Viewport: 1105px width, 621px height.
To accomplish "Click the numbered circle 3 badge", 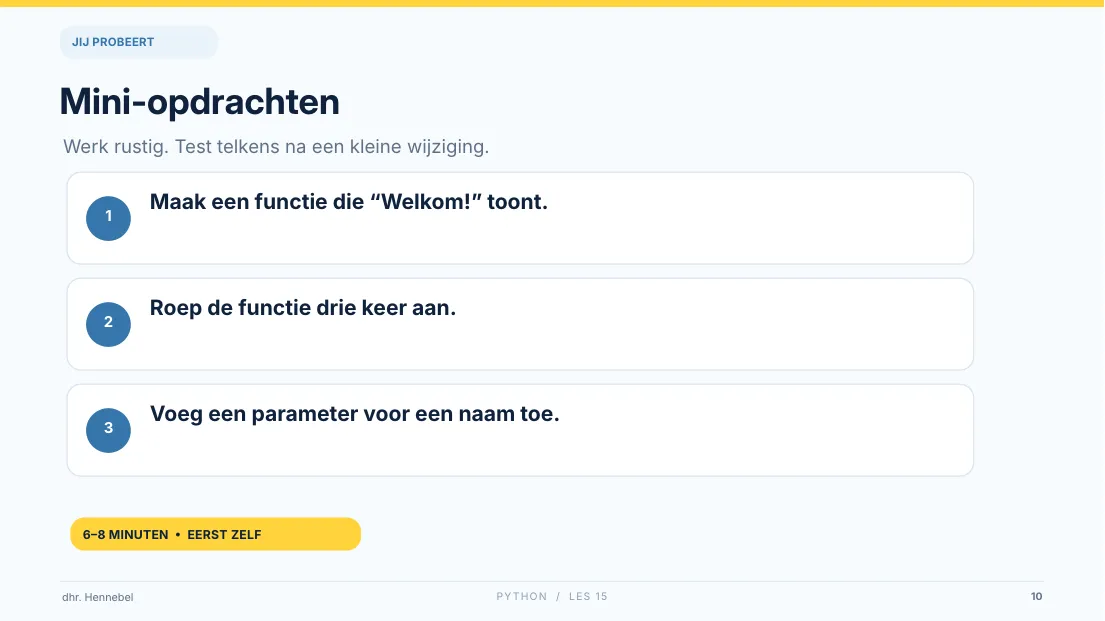I will click(109, 430).
